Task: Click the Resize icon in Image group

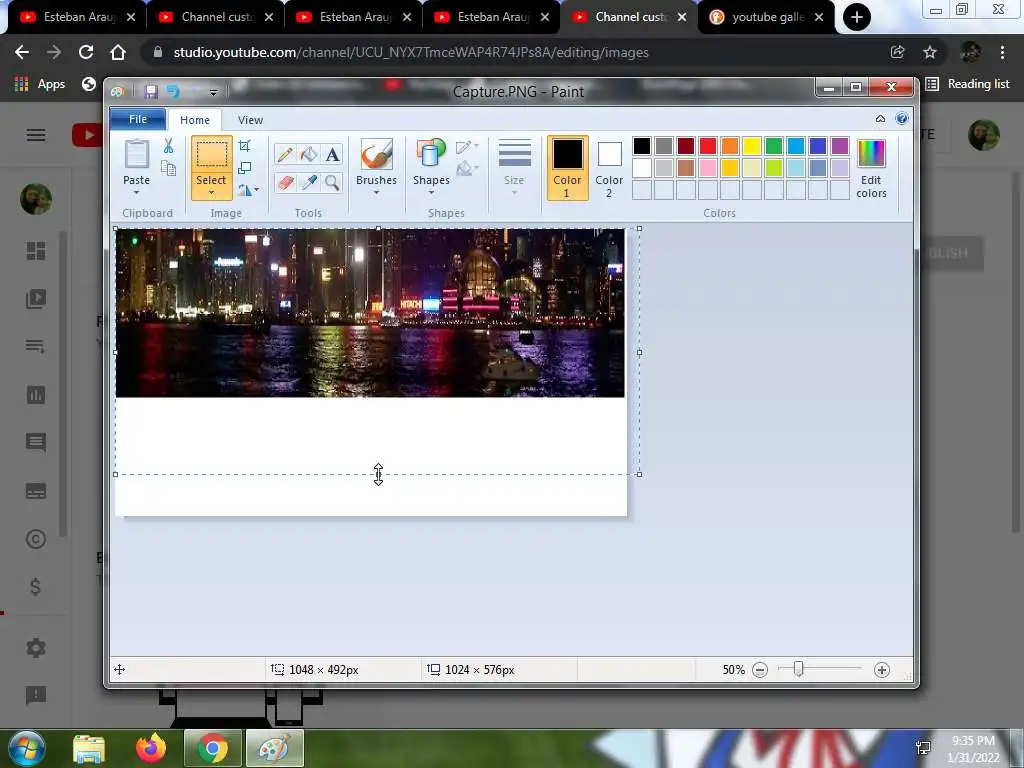Action: pyautogui.click(x=245, y=168)
